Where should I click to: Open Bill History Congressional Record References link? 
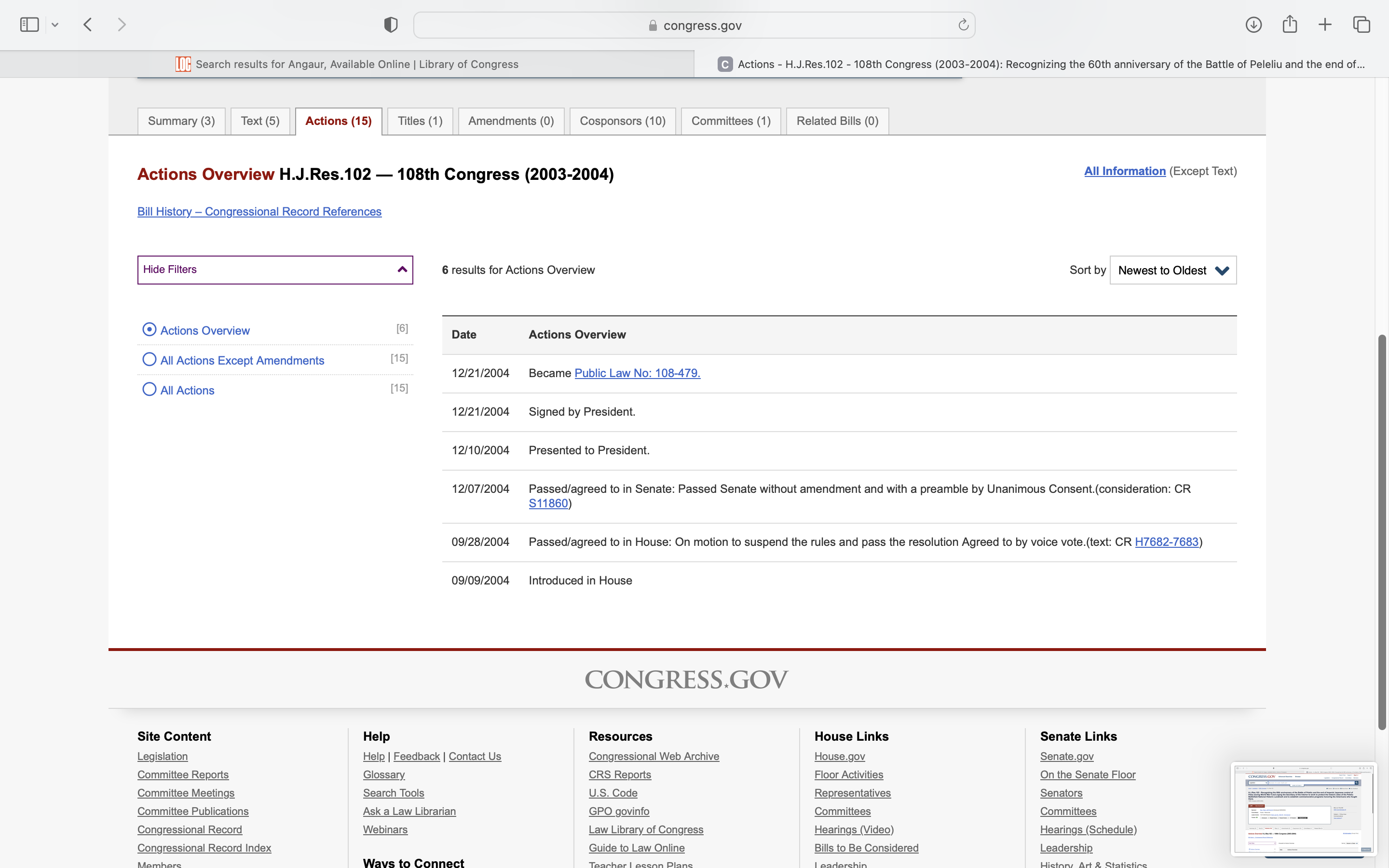click(x=259, y=212)
